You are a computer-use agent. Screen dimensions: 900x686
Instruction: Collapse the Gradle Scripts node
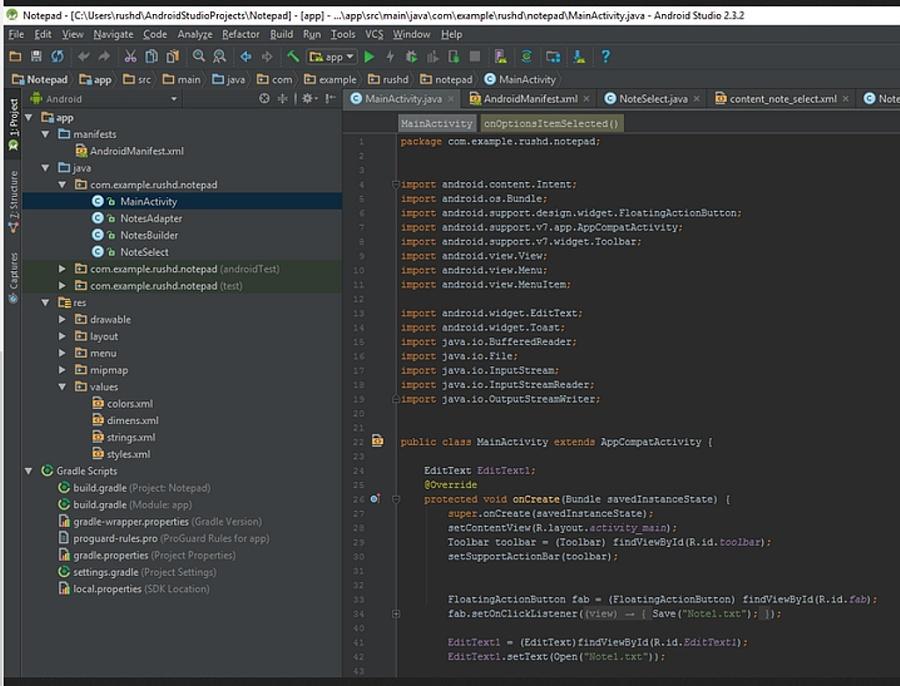[28, 471]
